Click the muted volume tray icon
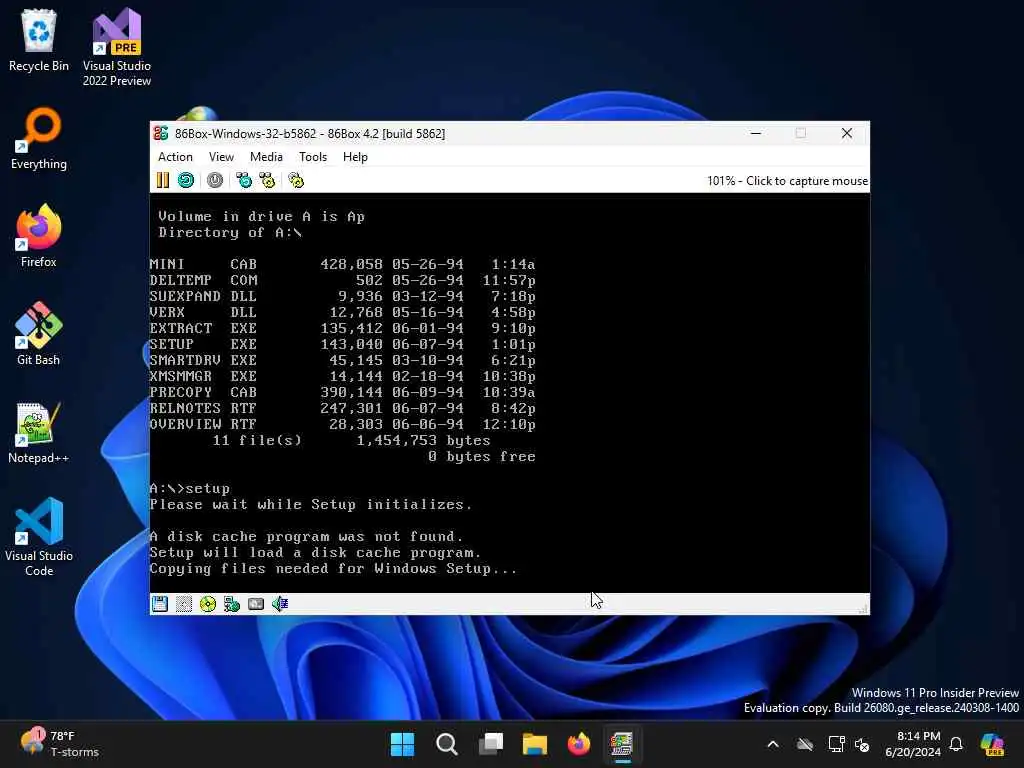 (862, 745)
